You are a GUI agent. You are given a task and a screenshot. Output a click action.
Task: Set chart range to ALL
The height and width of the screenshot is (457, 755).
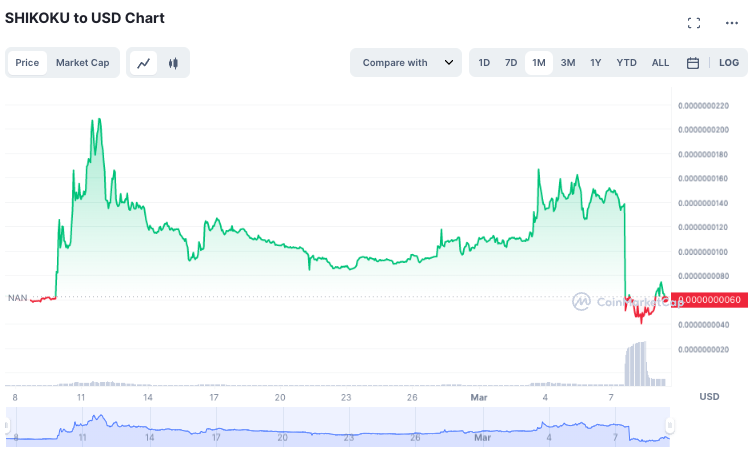[660, 63]
